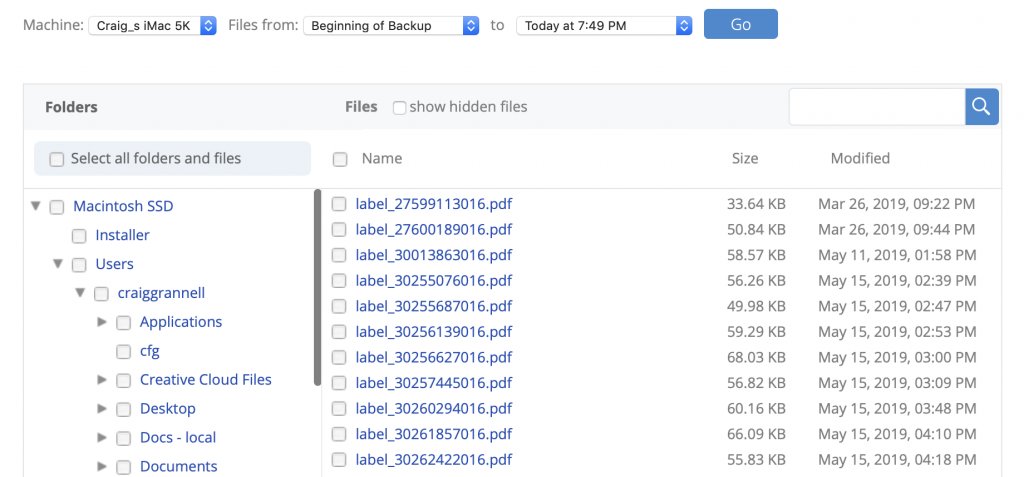This screenshot has width=1024, height=477.
Task: Open the Docs - local folder link
Action: (x=178, y=438)
